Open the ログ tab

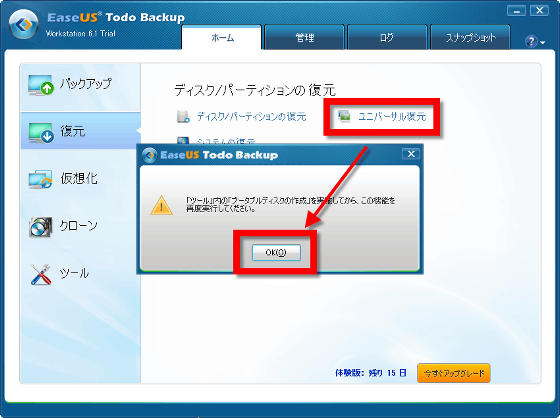tap(387, 38)
